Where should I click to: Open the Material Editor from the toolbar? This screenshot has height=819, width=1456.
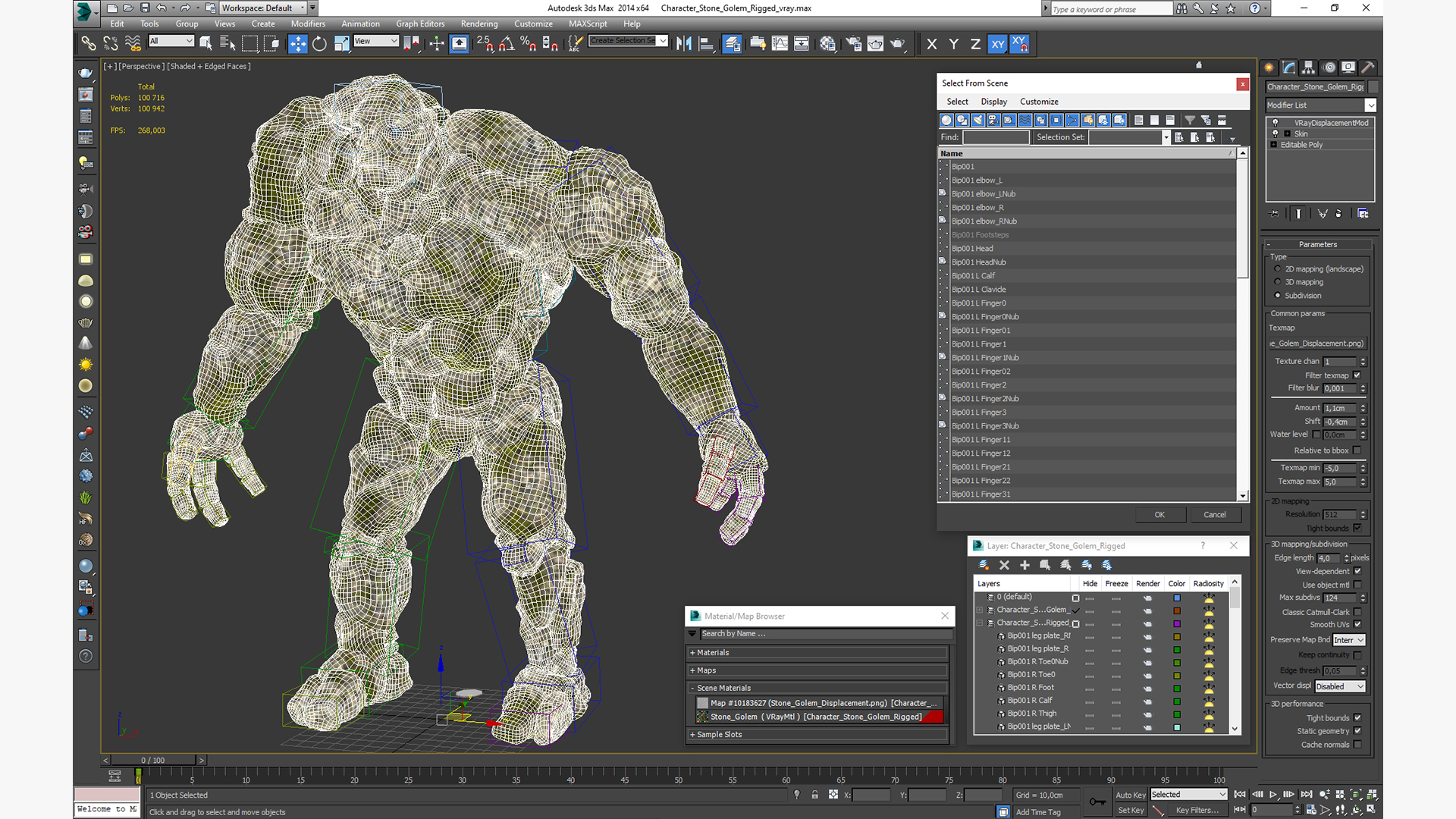(827, 44)
